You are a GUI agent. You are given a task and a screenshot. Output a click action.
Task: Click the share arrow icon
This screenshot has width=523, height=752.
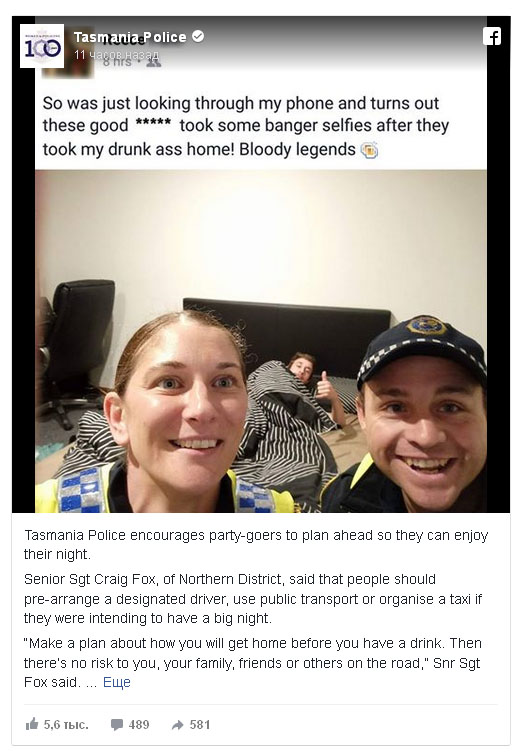click(178, 725)
